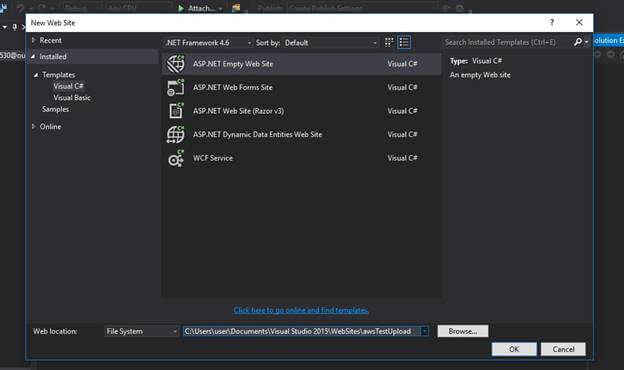
Task: Open the File System web location dropdown
Action: point(141,331)
